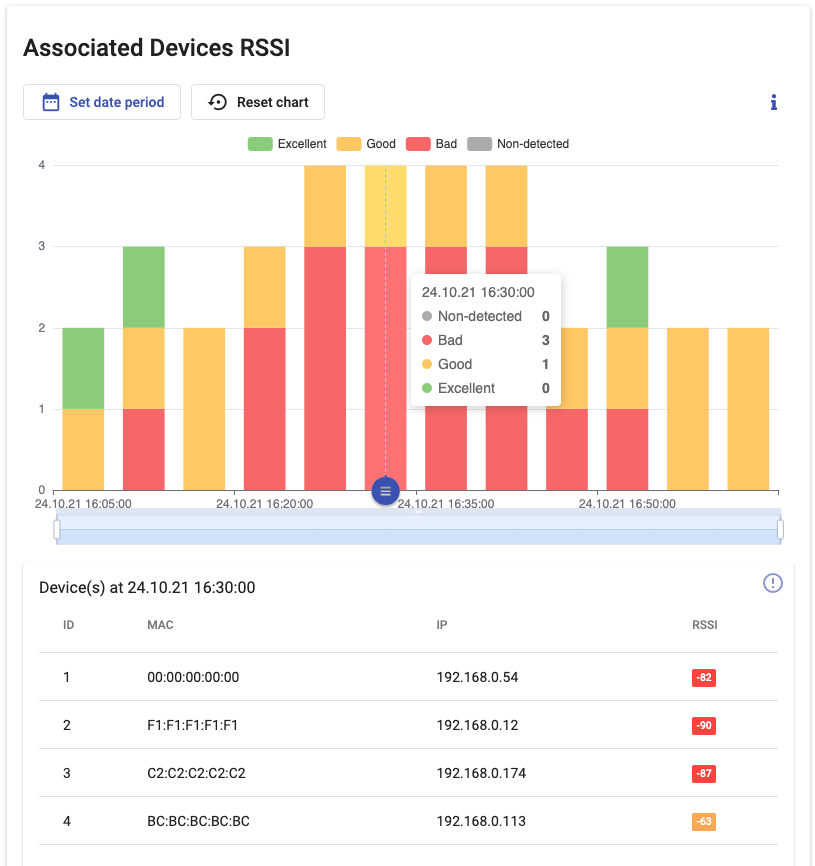Click the orange -63 RSSI badge

tap(703, 822)
